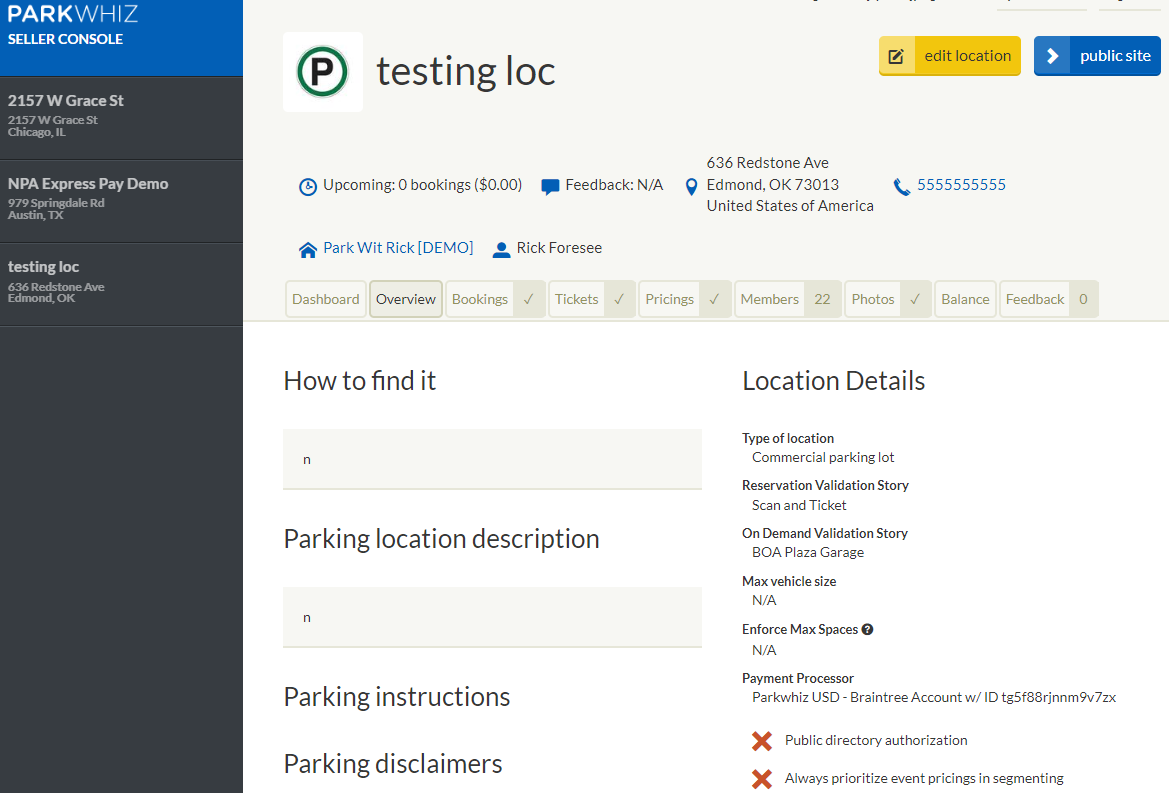Select testing loc in the sidebar
Screen dimensions: 1169x793
click(x=122, y=284)
